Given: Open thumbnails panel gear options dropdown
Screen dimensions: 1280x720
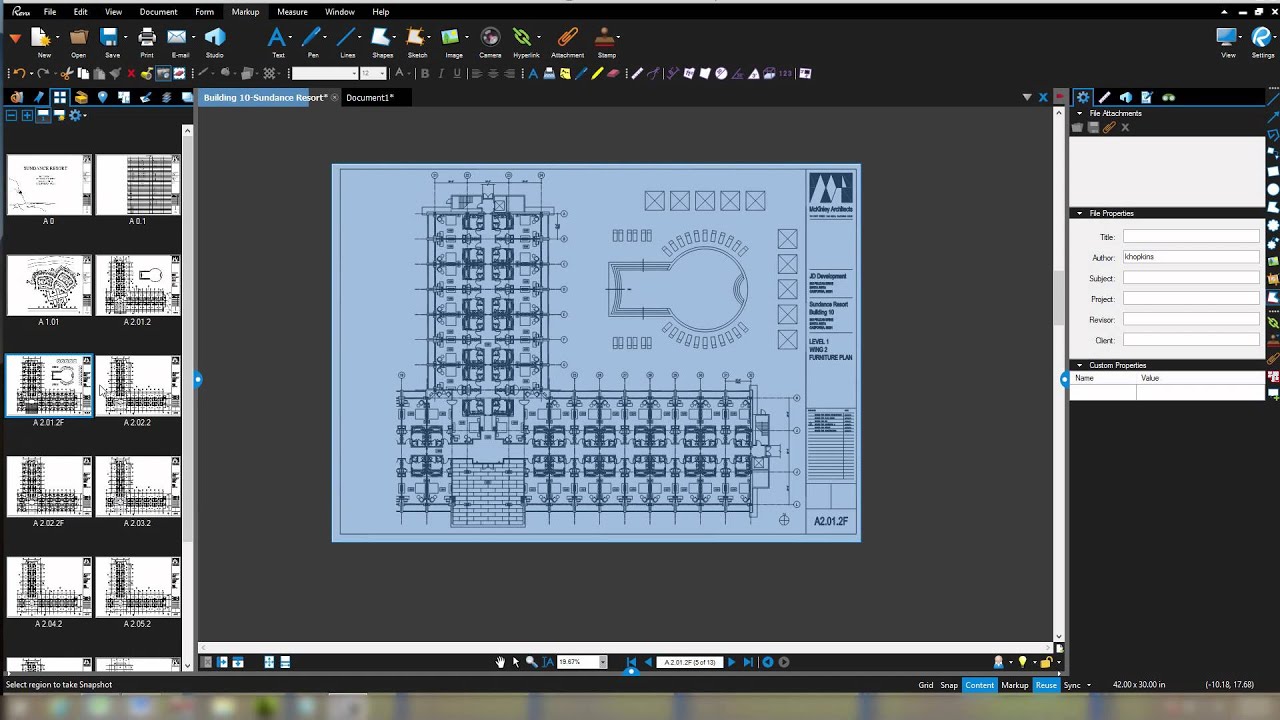Looking at the screenshot, I should point(77,116).
